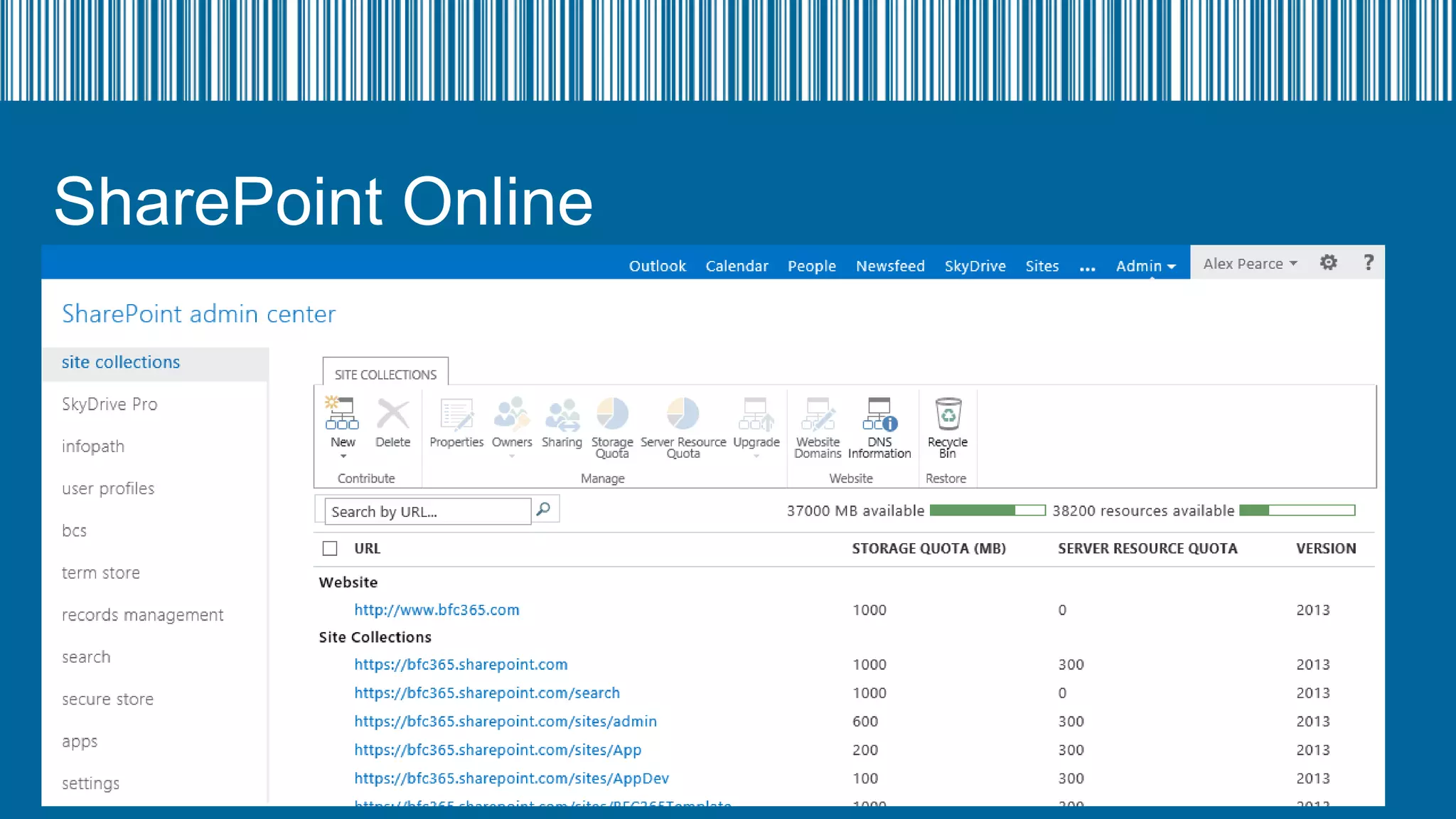1456x819 pixels.
Task: Expand the New dropdown arrow
Action: 343,456
